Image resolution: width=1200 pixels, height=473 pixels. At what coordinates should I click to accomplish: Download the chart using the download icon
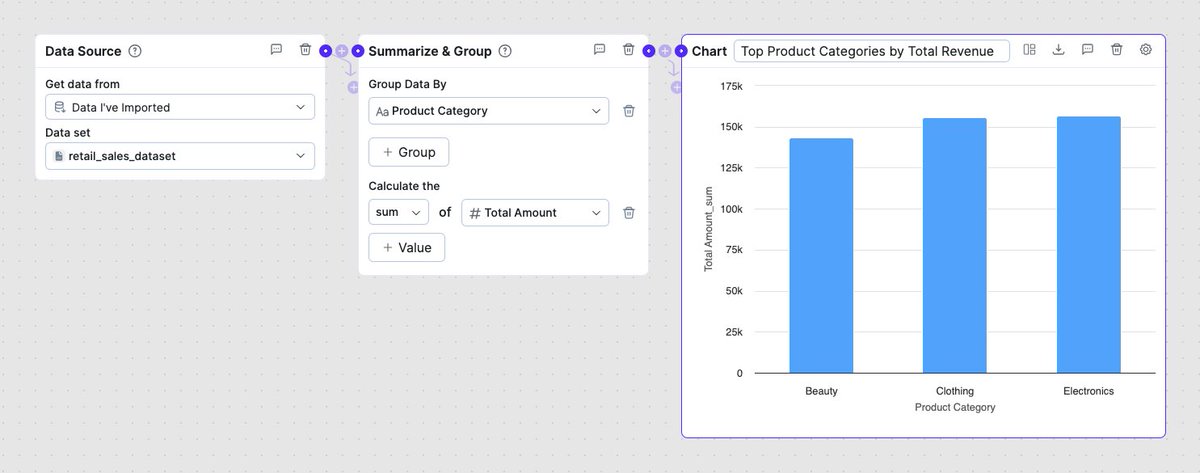pyautogui.click(x=1058, y=50)
